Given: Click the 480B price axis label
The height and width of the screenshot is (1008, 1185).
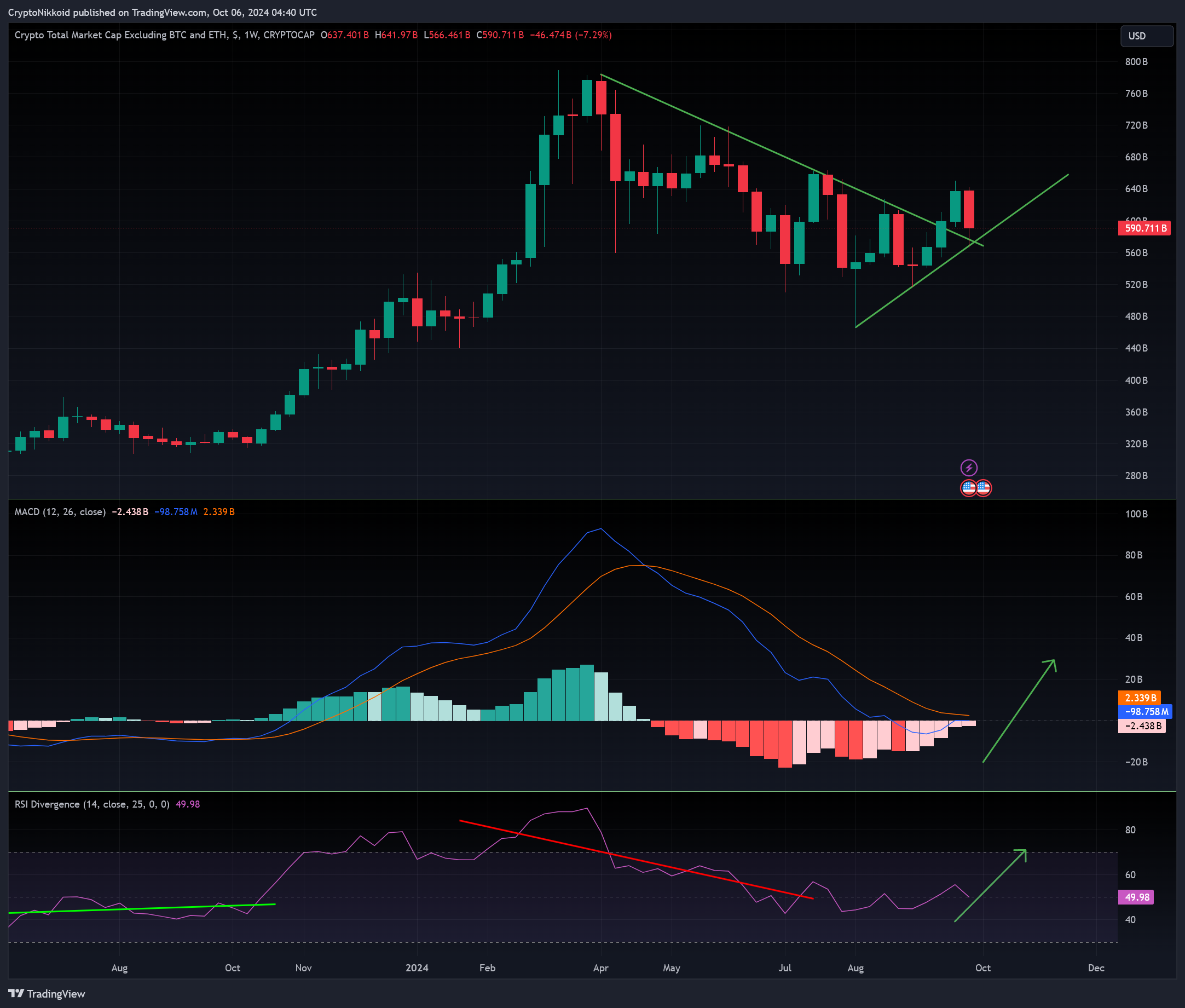Looking at the screenshot, I should pyautogui.click(x=1136, y=316).
